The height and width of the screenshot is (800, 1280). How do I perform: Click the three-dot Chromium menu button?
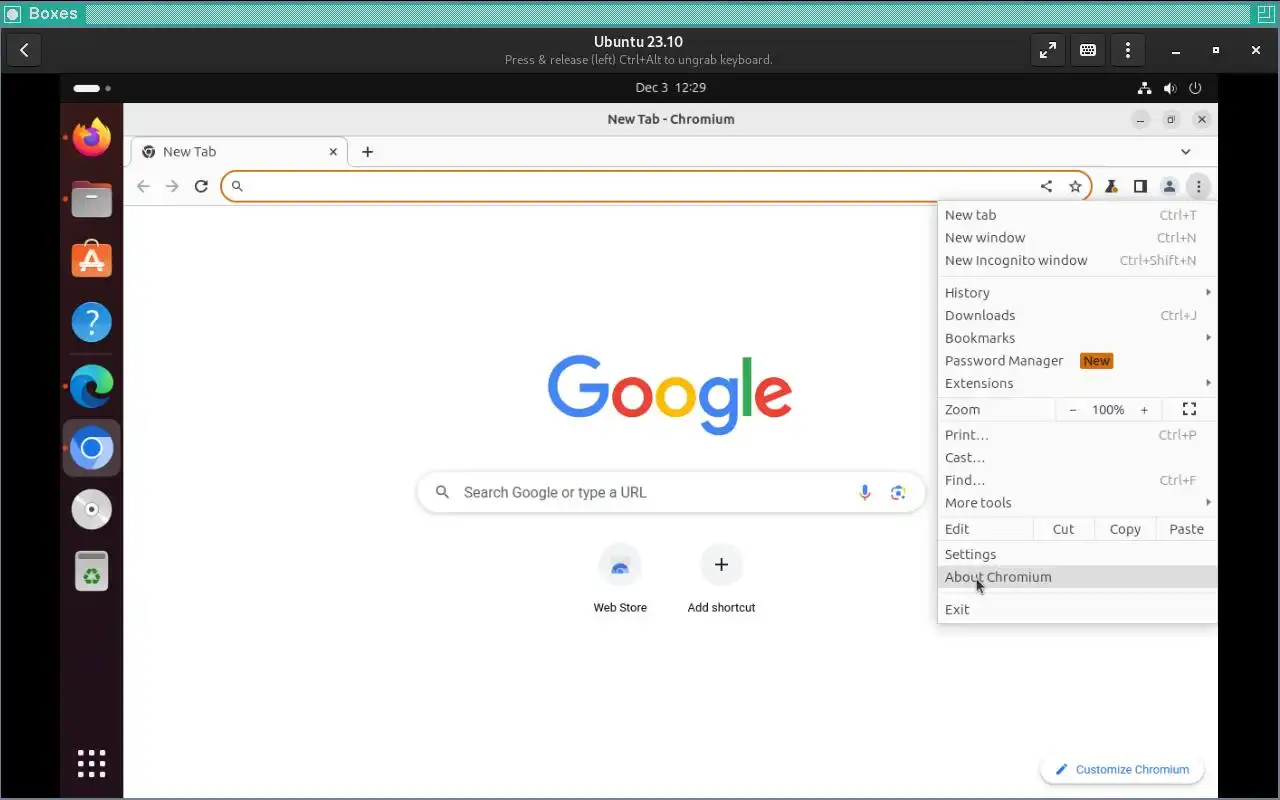1198,186
